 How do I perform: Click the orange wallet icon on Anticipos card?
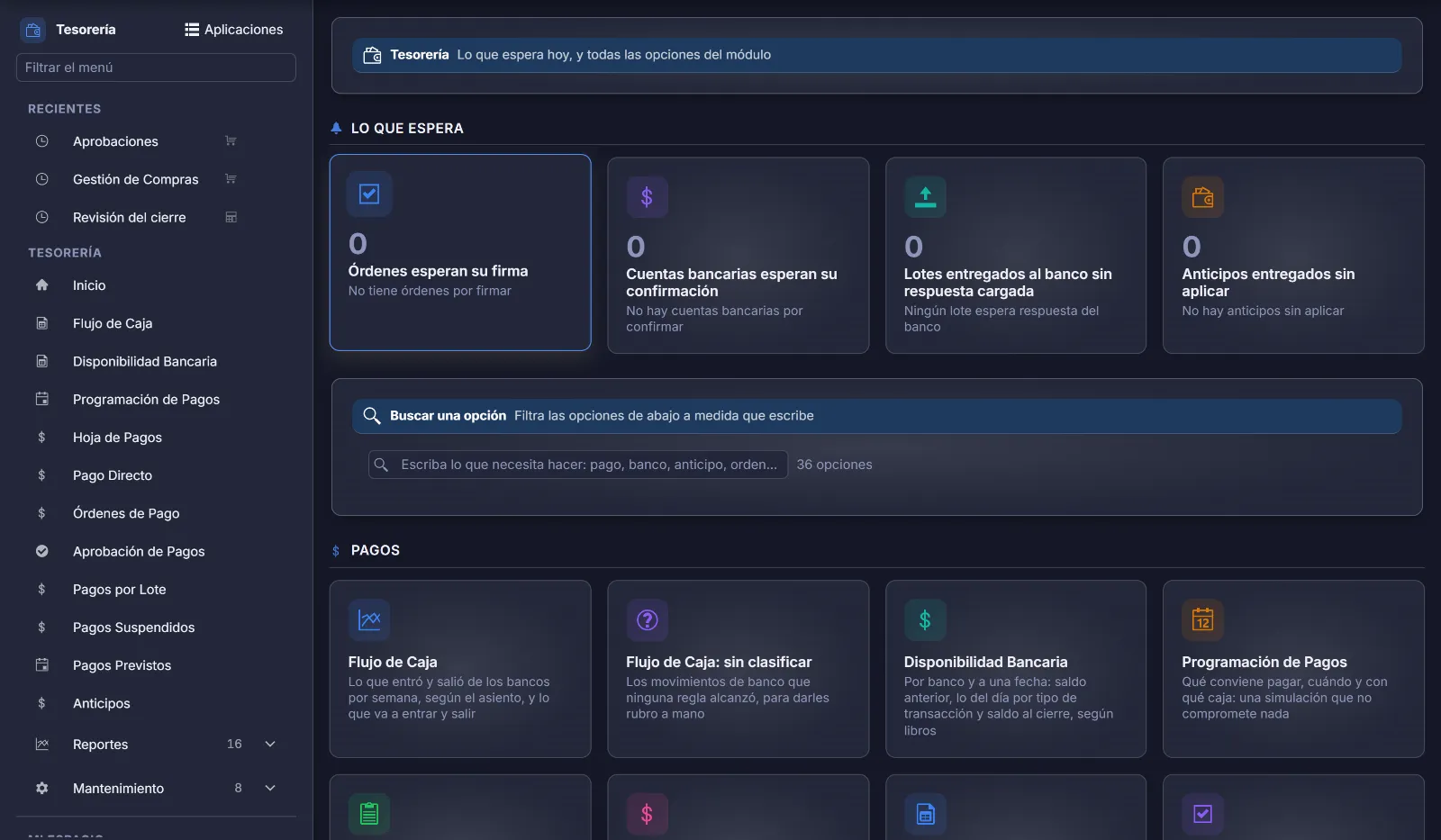pos(1202,197)
